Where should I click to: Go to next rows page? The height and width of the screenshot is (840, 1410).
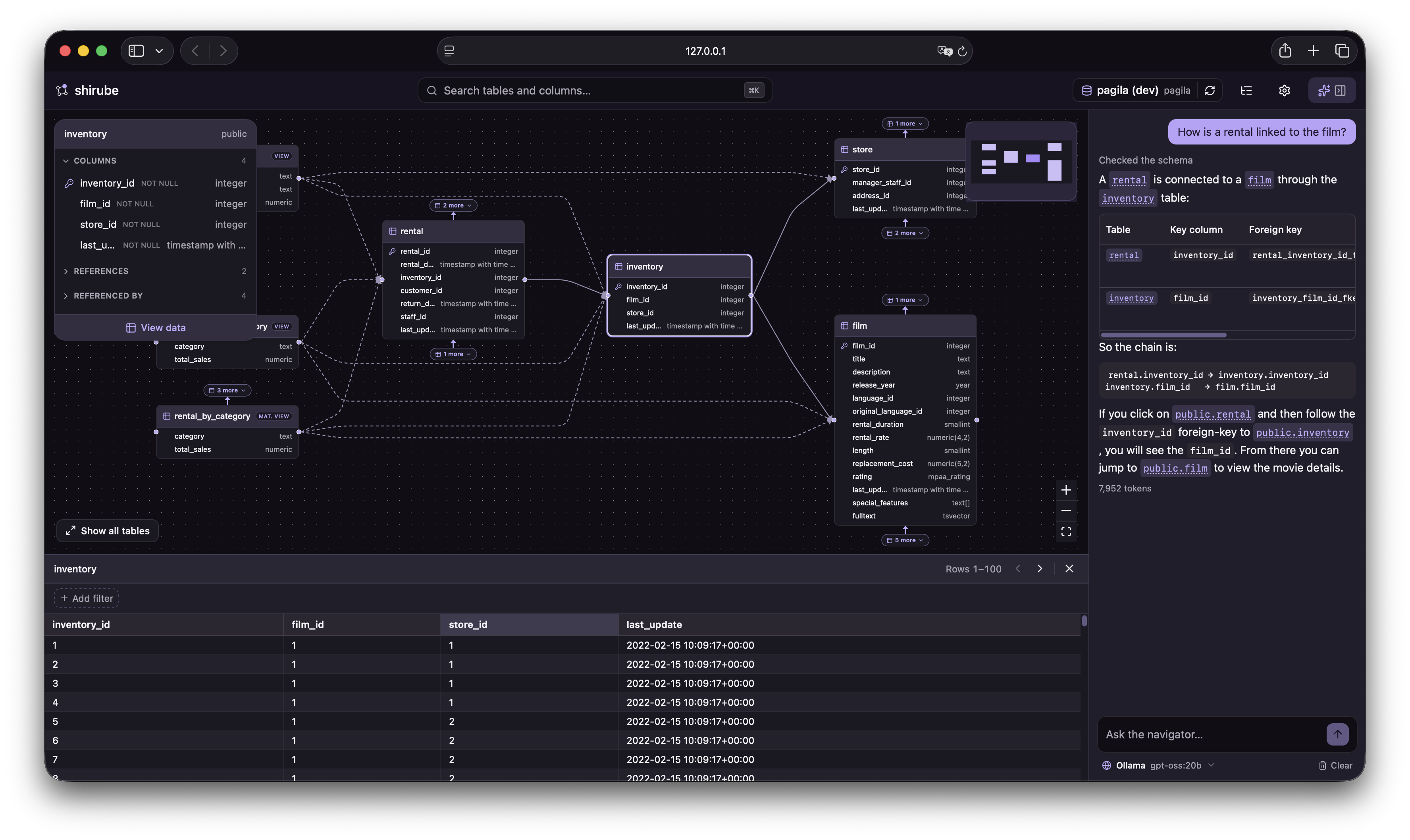(1040, 569)
